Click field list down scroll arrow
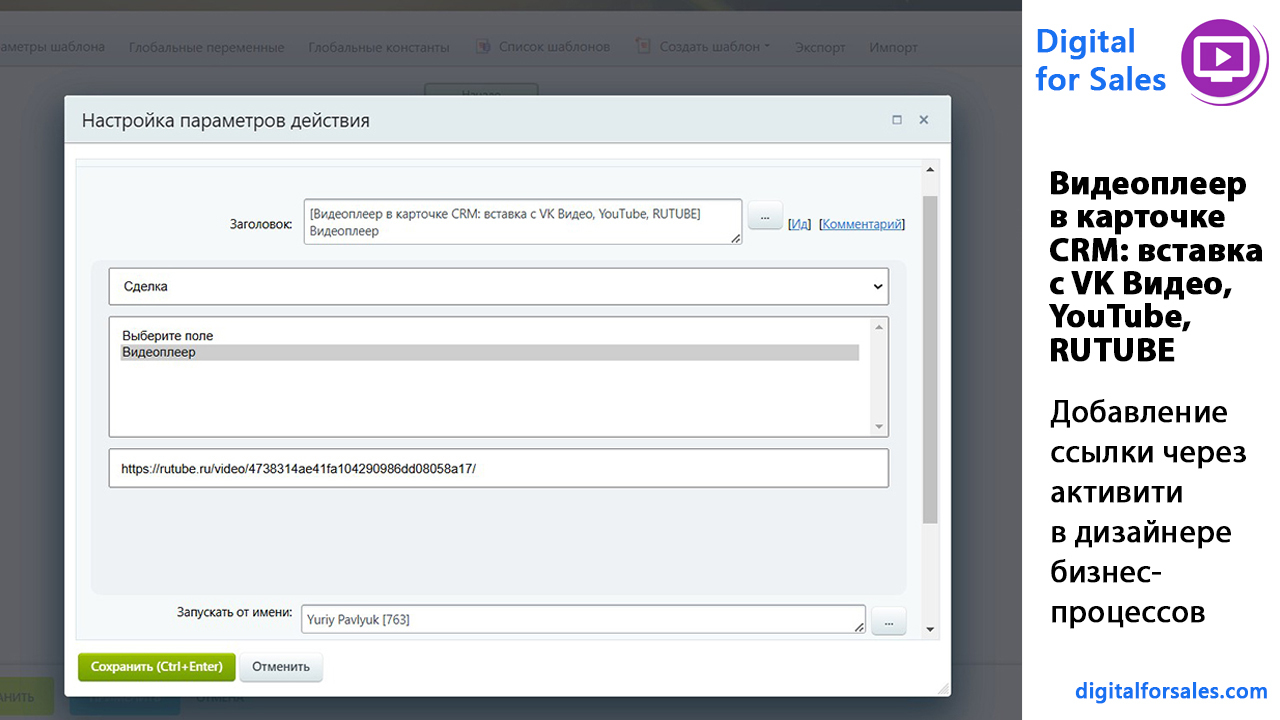Image resolution: width=1280 pixels, height=720 pixels. click(880, 427)
